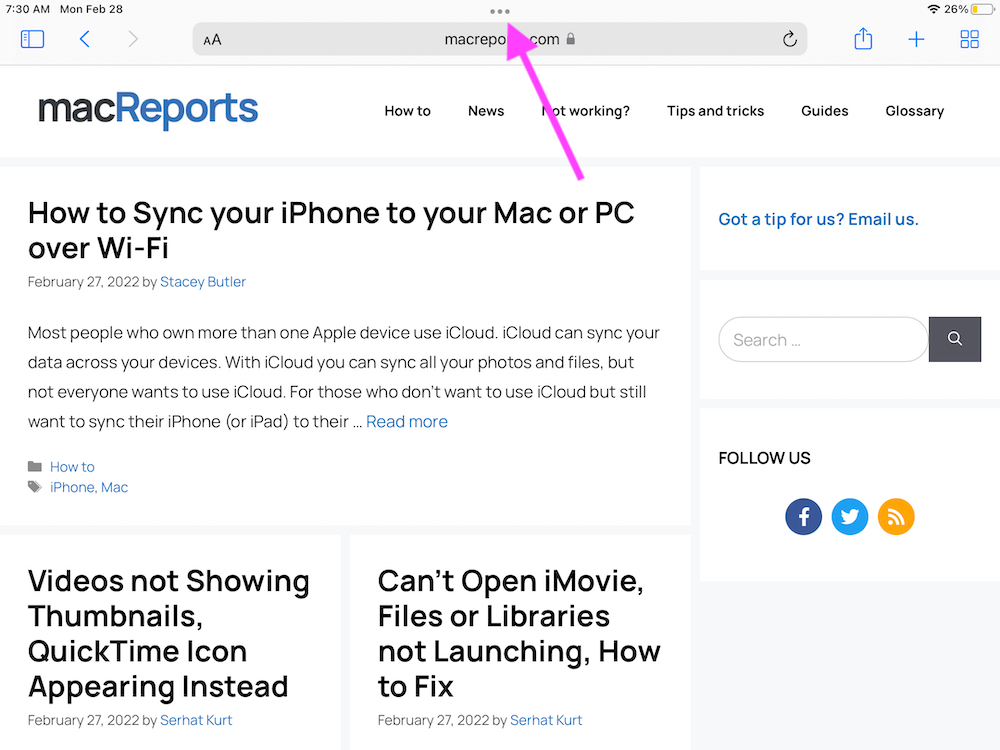View author Stacey Butler's posts
1000x750 pixels.
(203, 282)
